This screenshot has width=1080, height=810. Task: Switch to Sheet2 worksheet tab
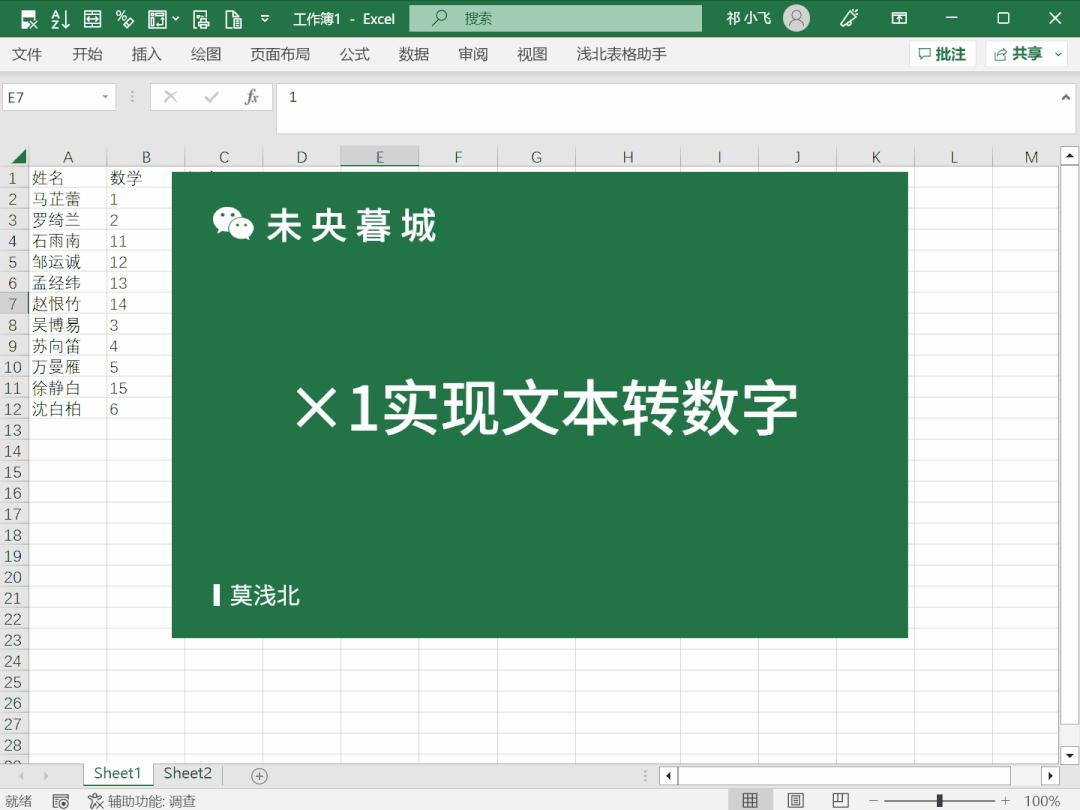tap(187, 773)
